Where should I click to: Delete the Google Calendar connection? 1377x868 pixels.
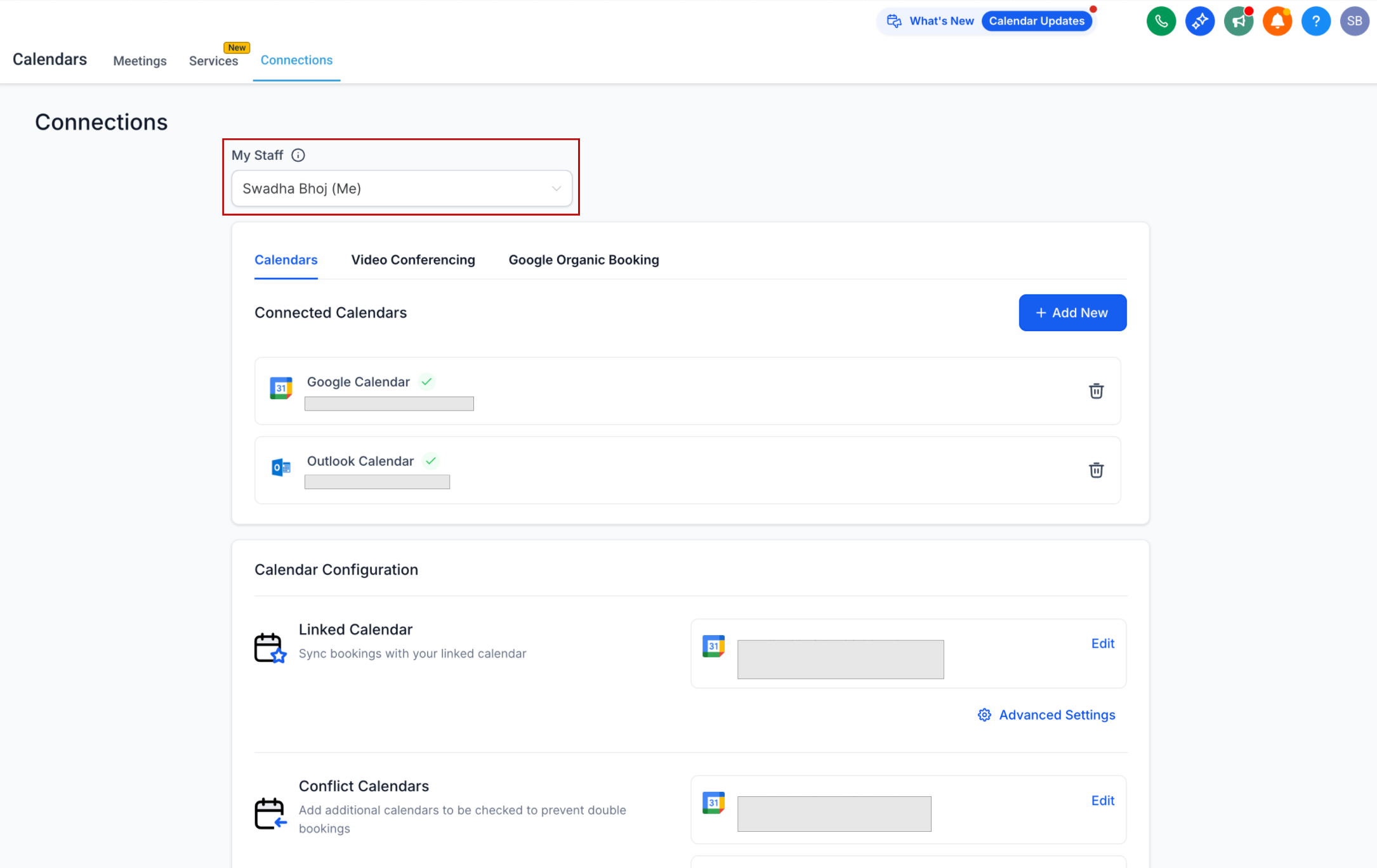(1096, 391)
